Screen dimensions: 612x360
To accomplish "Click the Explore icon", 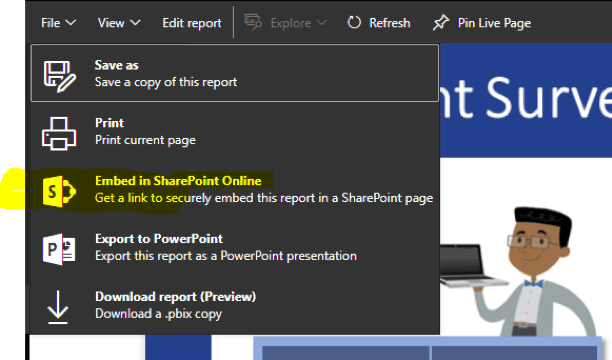I will point(253,22).
